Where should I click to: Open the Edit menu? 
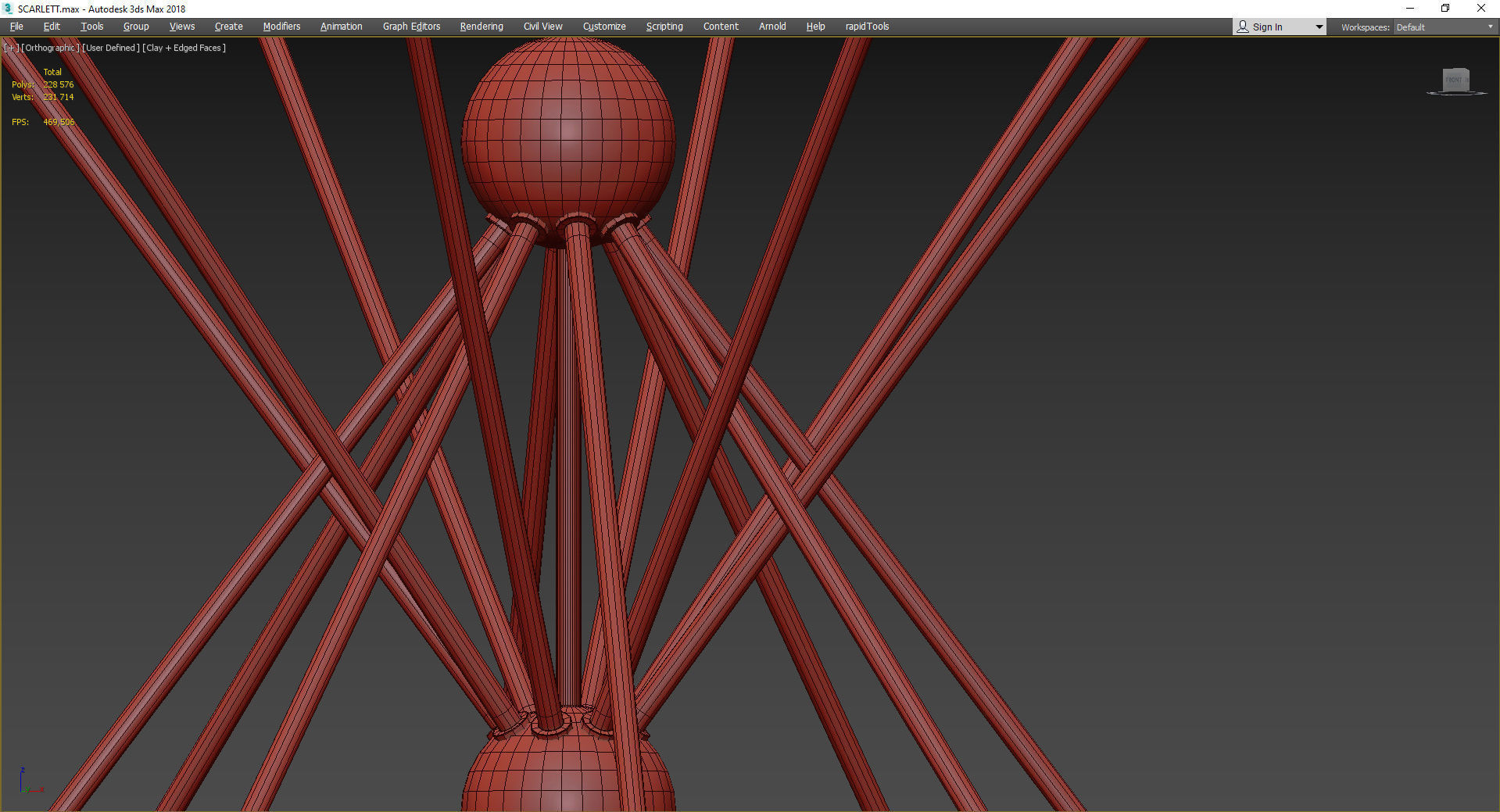52,27
